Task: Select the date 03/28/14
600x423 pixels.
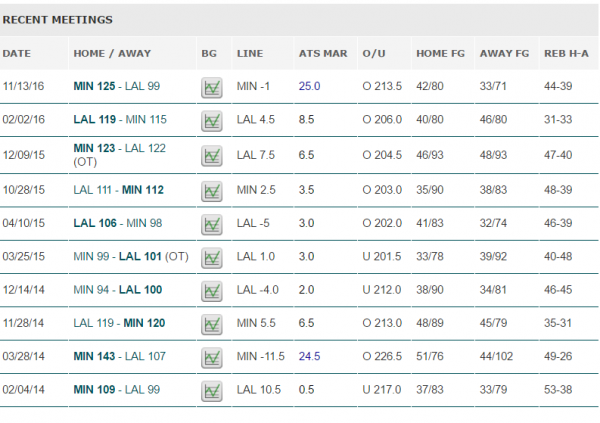Action: click(23, 356)
